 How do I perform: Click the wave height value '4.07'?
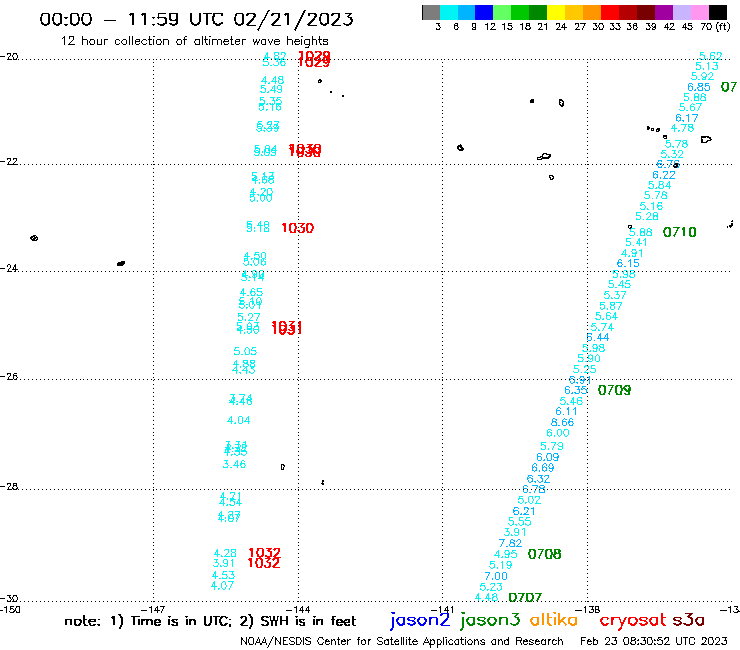pos(222,586)
